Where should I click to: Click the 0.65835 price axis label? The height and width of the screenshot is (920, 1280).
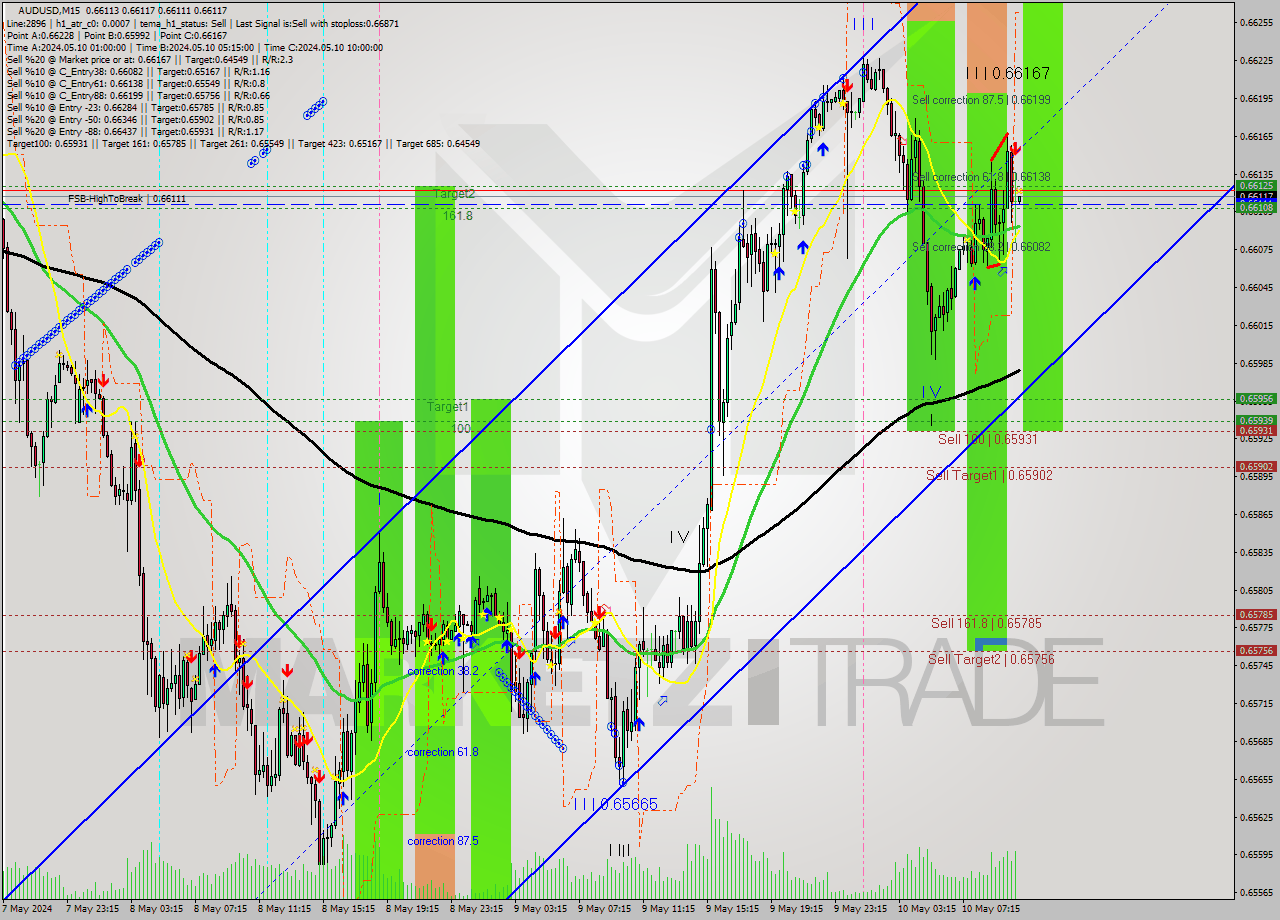[x=1256, y=552]
